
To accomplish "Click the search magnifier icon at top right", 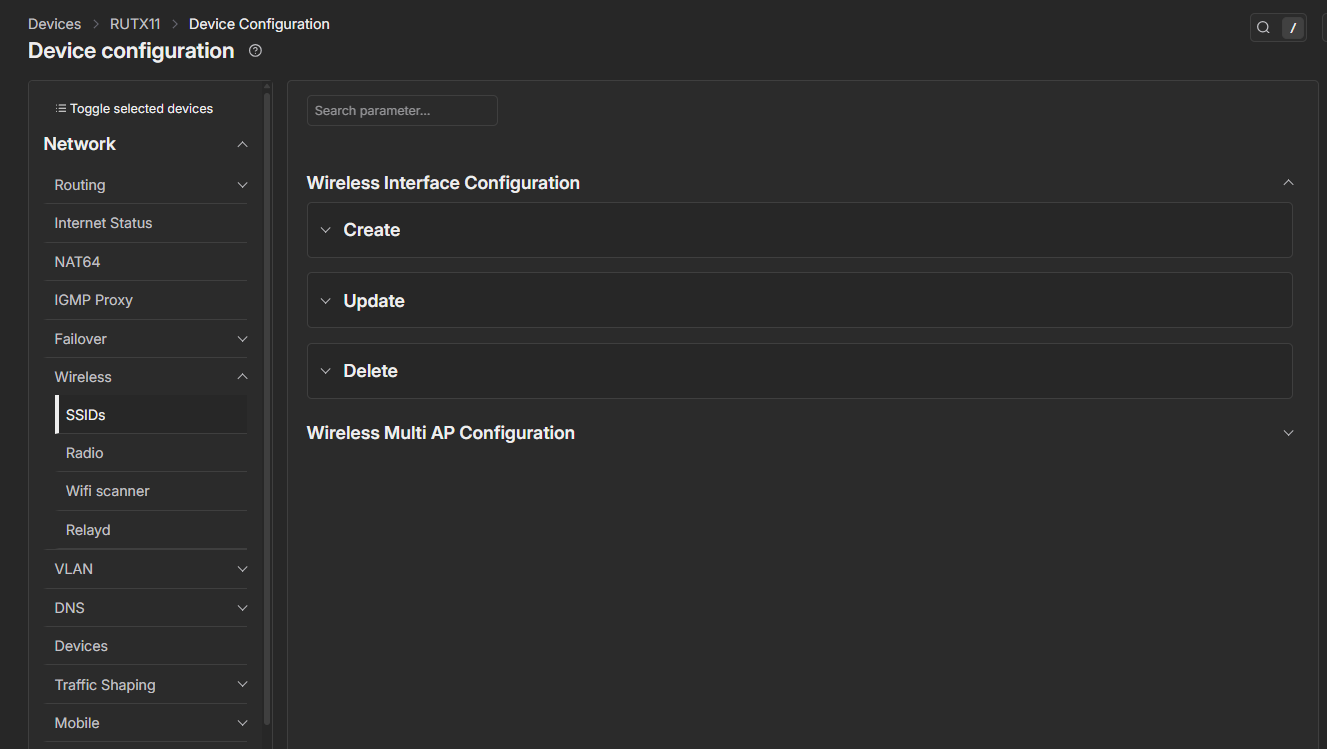I will point(1263,28).
